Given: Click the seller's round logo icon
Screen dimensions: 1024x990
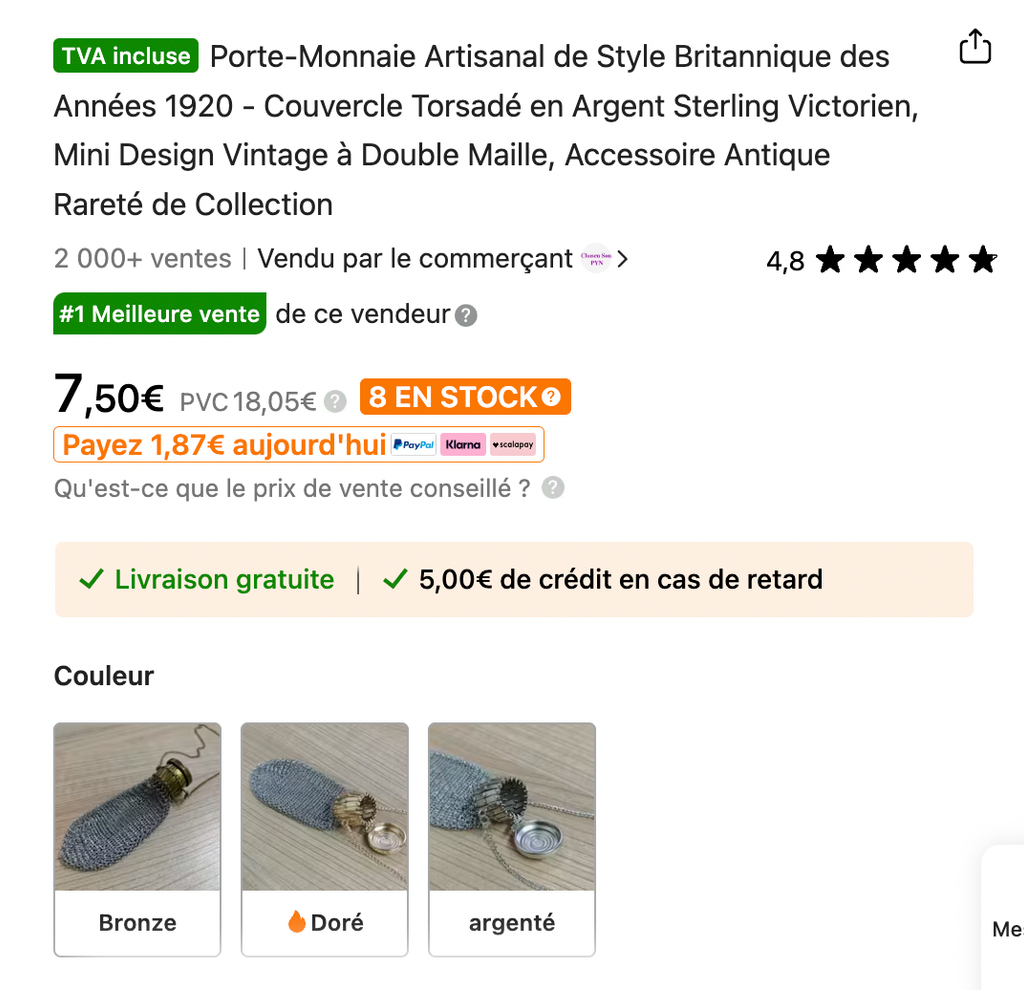Looking at the screenshot, I should click(x=595, y=259).
